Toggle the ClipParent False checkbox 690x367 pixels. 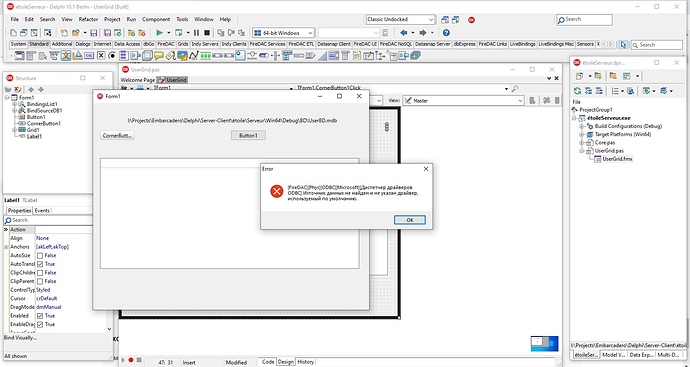click(40, 281)
